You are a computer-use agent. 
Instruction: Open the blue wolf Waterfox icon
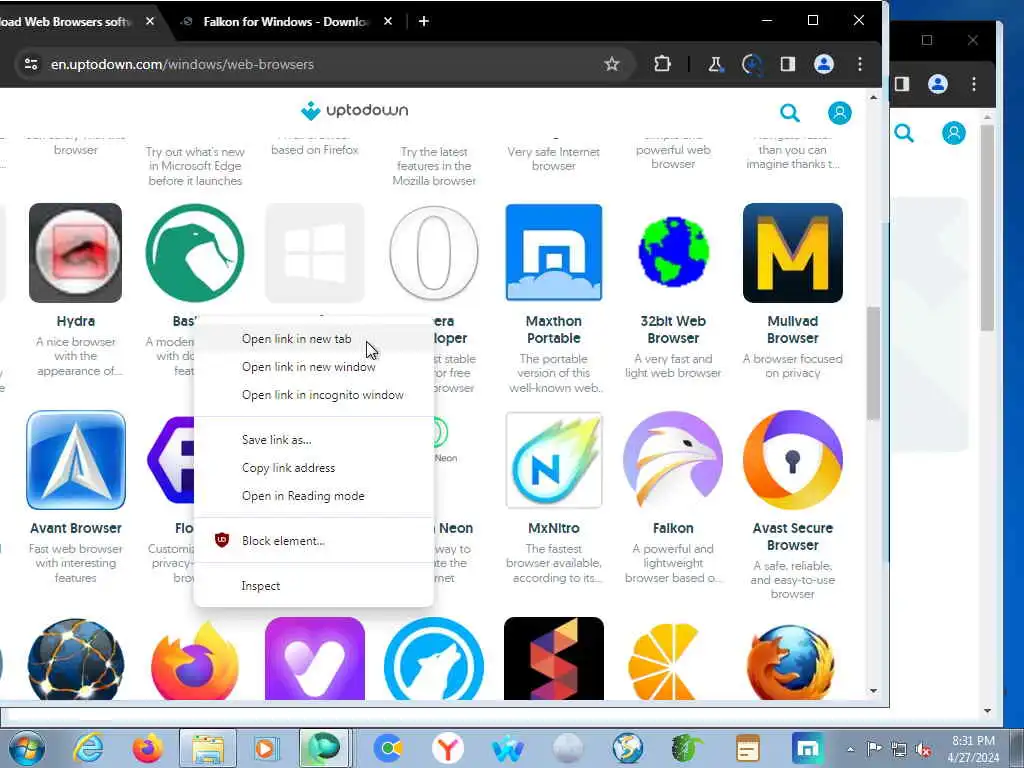(x=434, y=660)
